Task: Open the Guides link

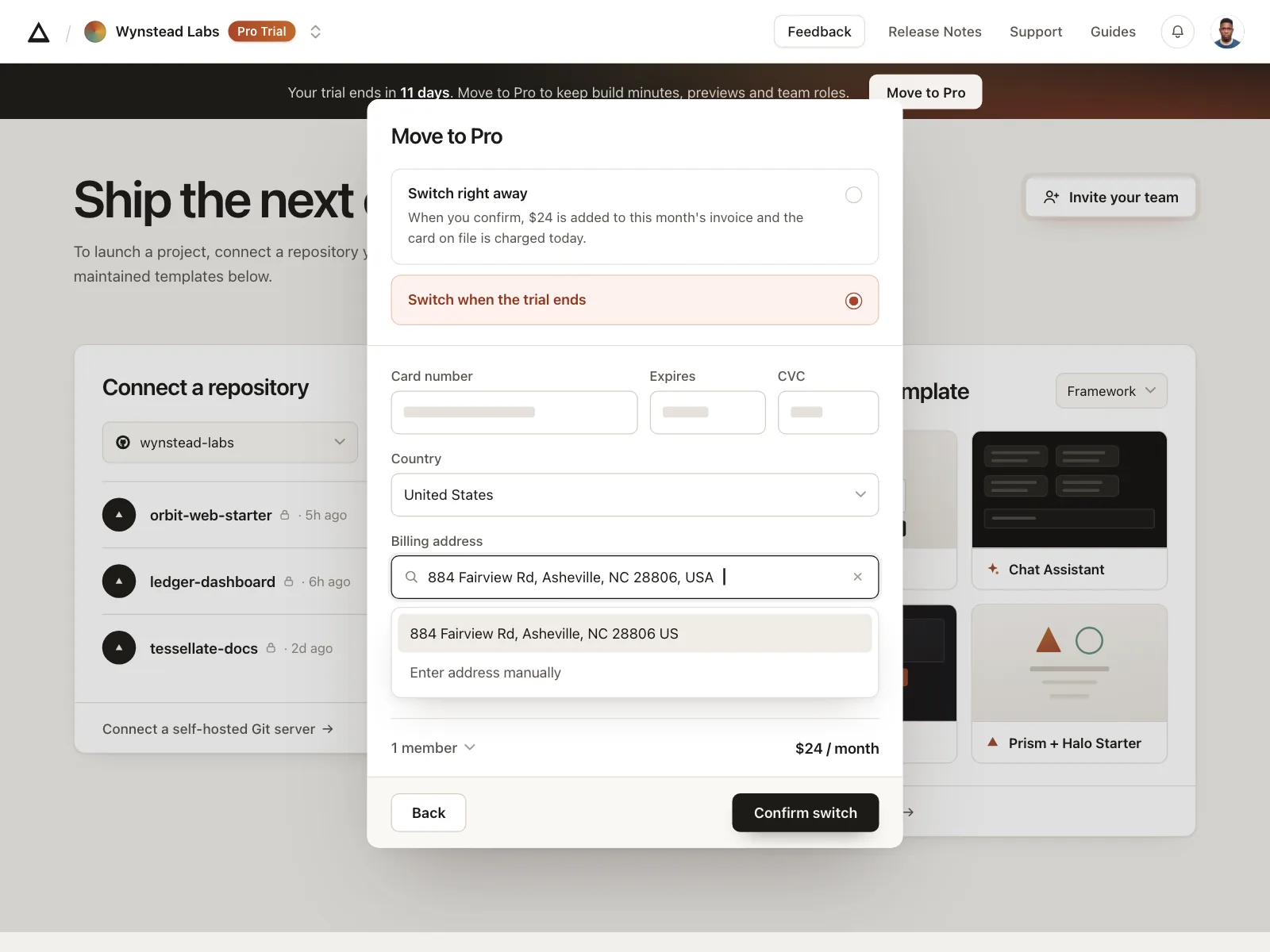Action: pos(1113,32)
